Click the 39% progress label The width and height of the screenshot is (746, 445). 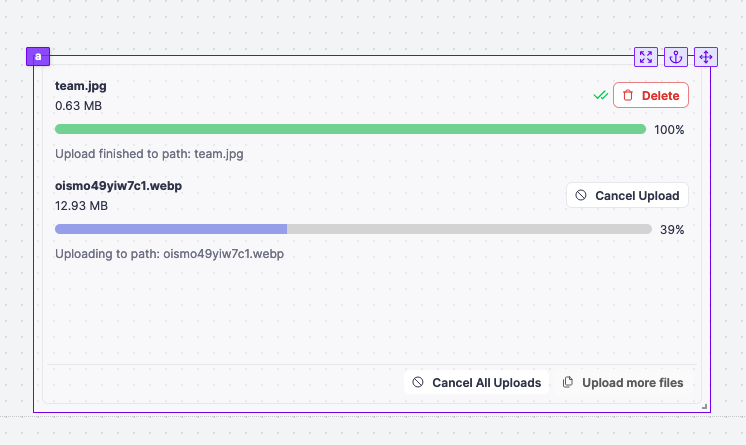pyautogui.click(x=672, y=230)
